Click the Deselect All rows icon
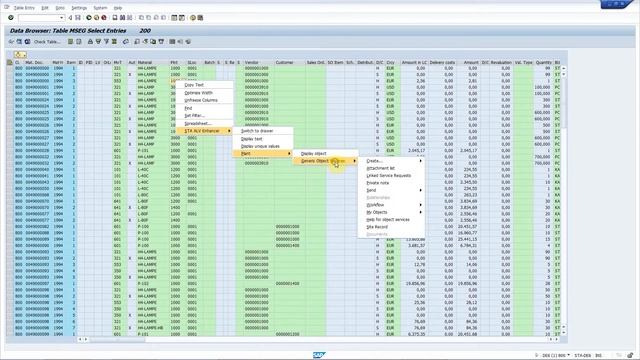Viewport: 640px width, 360px height. [x=78, y=42]
